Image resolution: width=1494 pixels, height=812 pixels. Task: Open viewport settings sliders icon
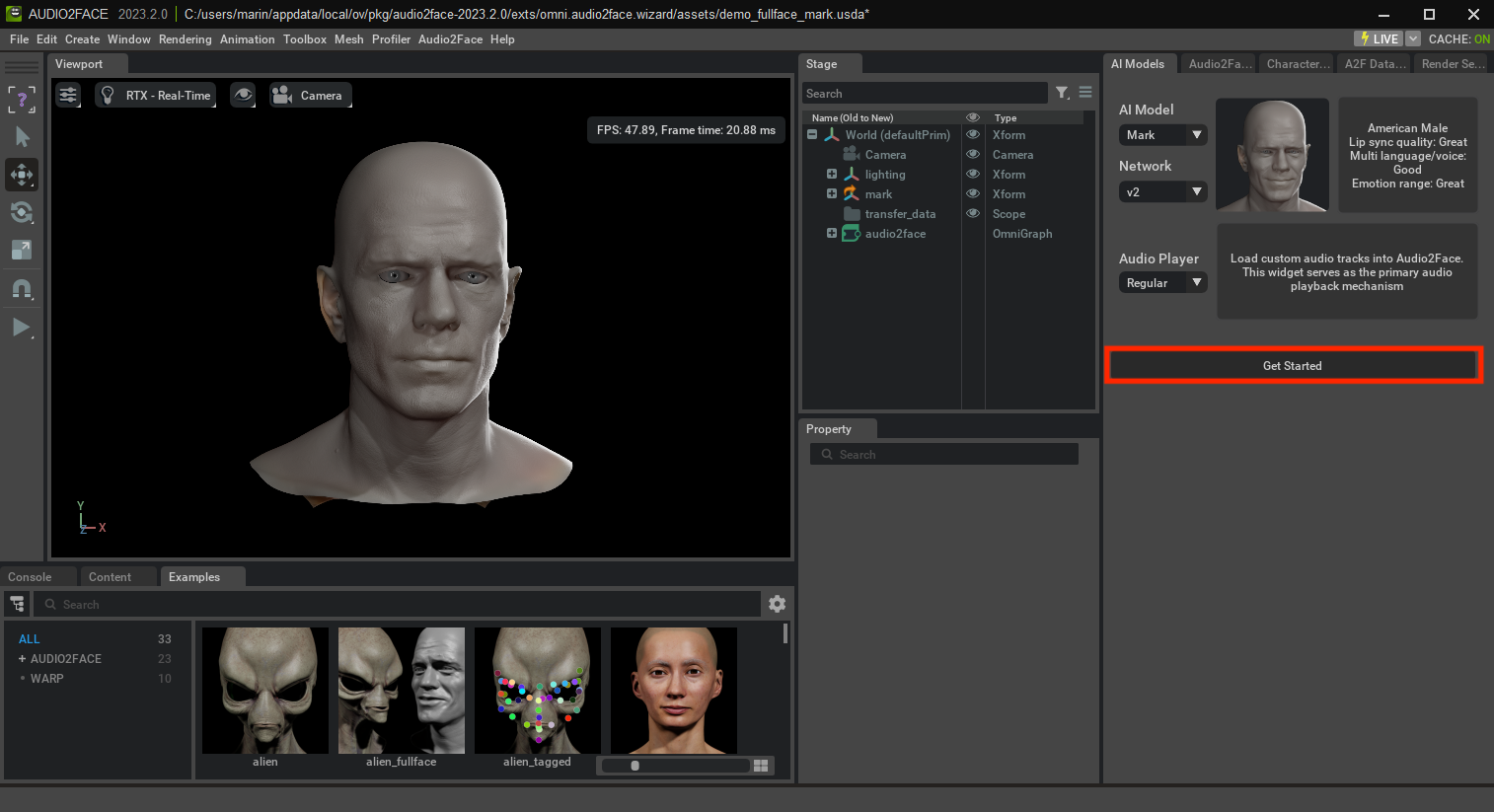[68, 96]
